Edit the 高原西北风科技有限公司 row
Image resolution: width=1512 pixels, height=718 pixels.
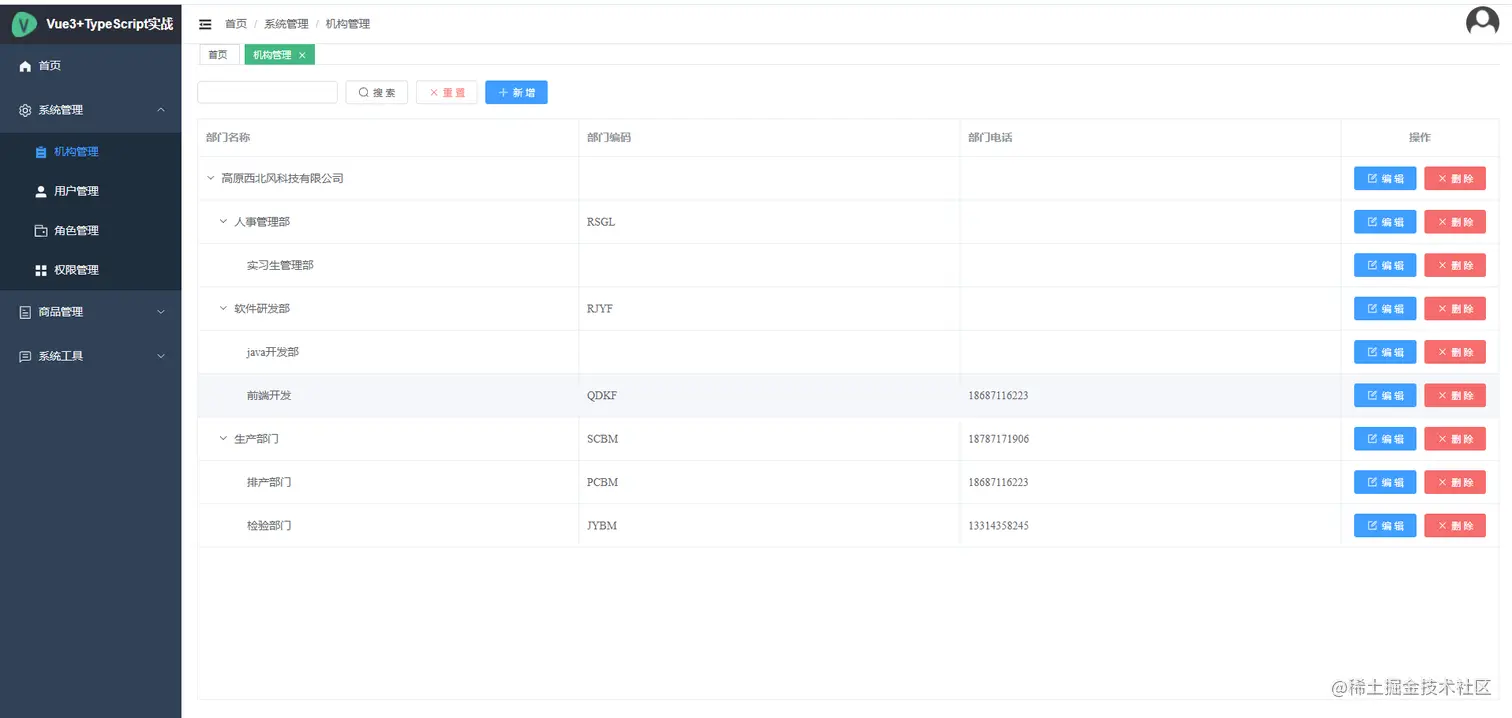[x=1385, y=178]
